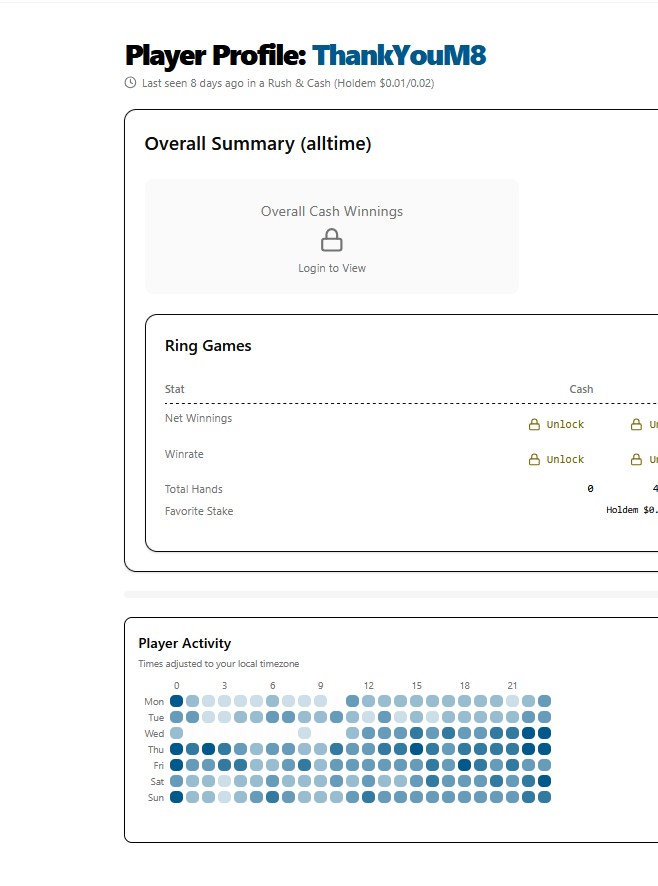Select Saturday hour 23 activity cell
The image size is (658, 886).
(544, 781)
